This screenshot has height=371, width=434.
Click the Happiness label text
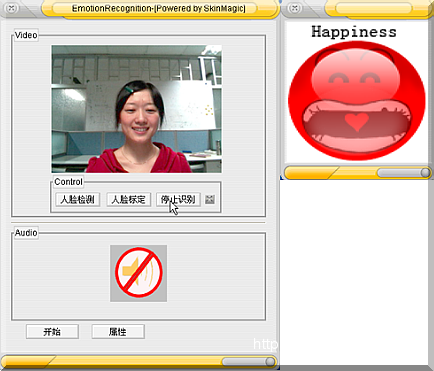pos(354,32)
